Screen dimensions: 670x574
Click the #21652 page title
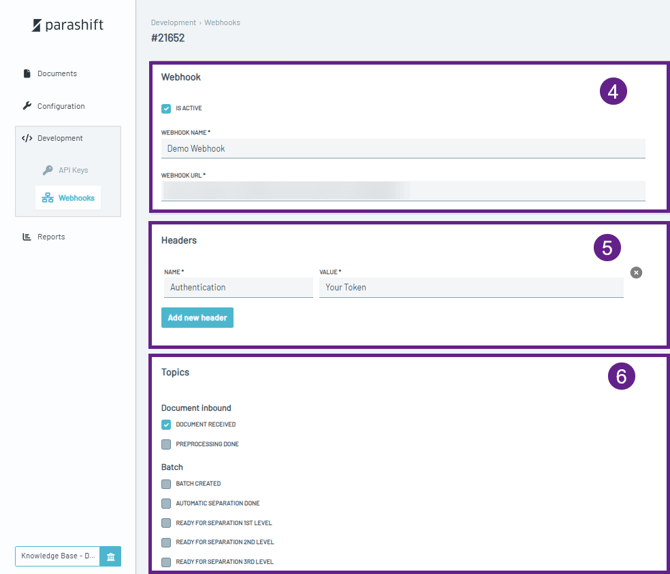tap(168, 38)
